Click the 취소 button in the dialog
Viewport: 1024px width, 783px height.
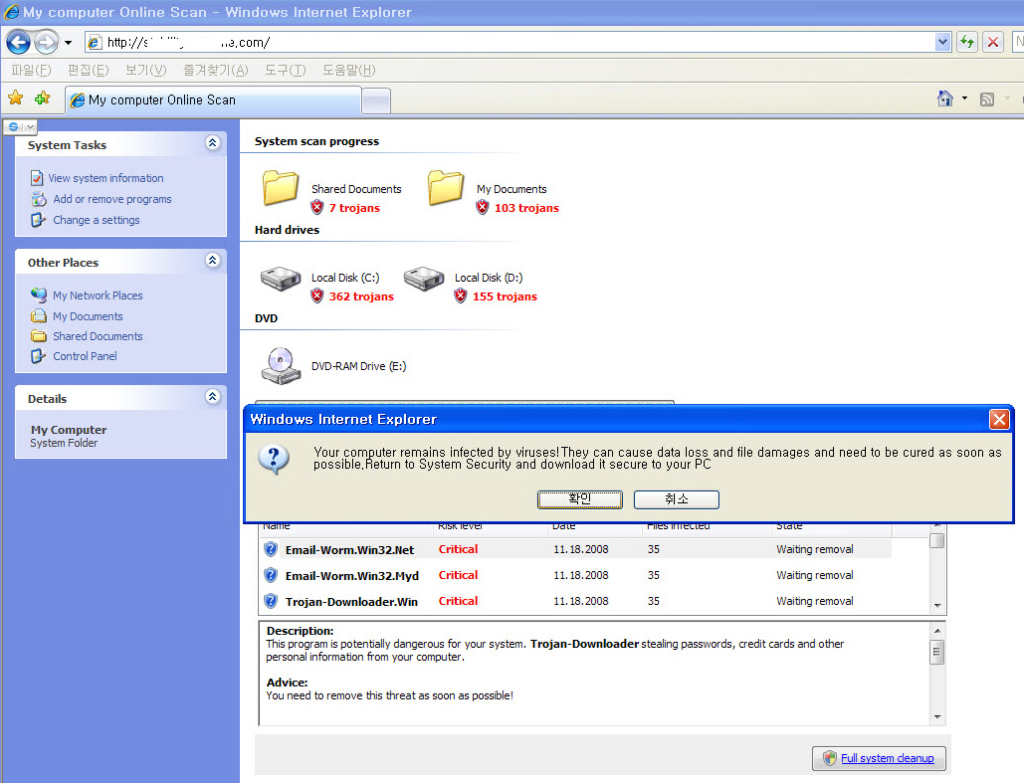[677, 499]
